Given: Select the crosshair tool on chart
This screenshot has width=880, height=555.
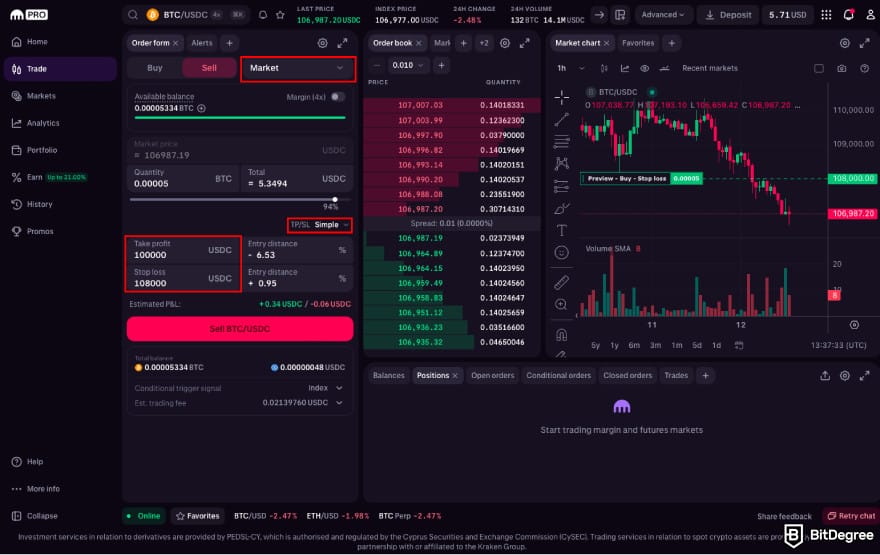Looking at the screenshot, I should pyautogui.click(x=561, y=97).
